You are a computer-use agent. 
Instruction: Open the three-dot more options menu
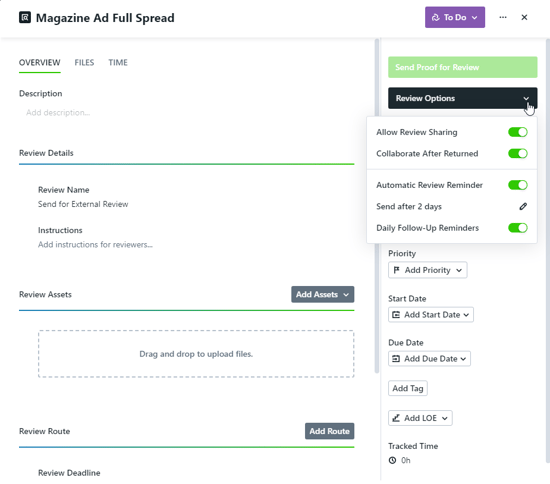click(x=503, y=17)
